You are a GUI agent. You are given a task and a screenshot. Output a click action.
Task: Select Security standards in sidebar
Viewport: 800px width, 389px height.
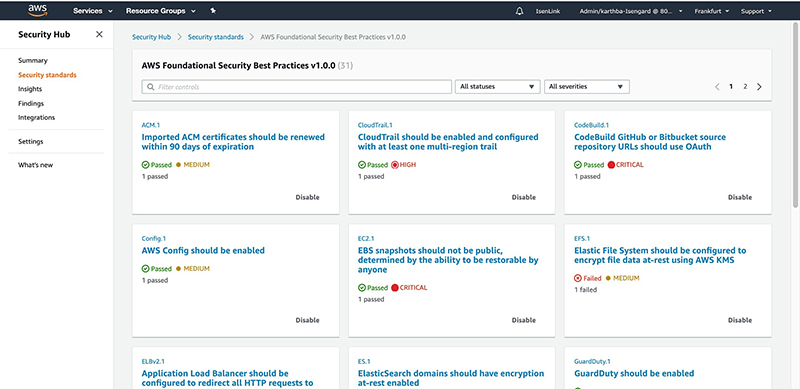[x=47, y=75]
